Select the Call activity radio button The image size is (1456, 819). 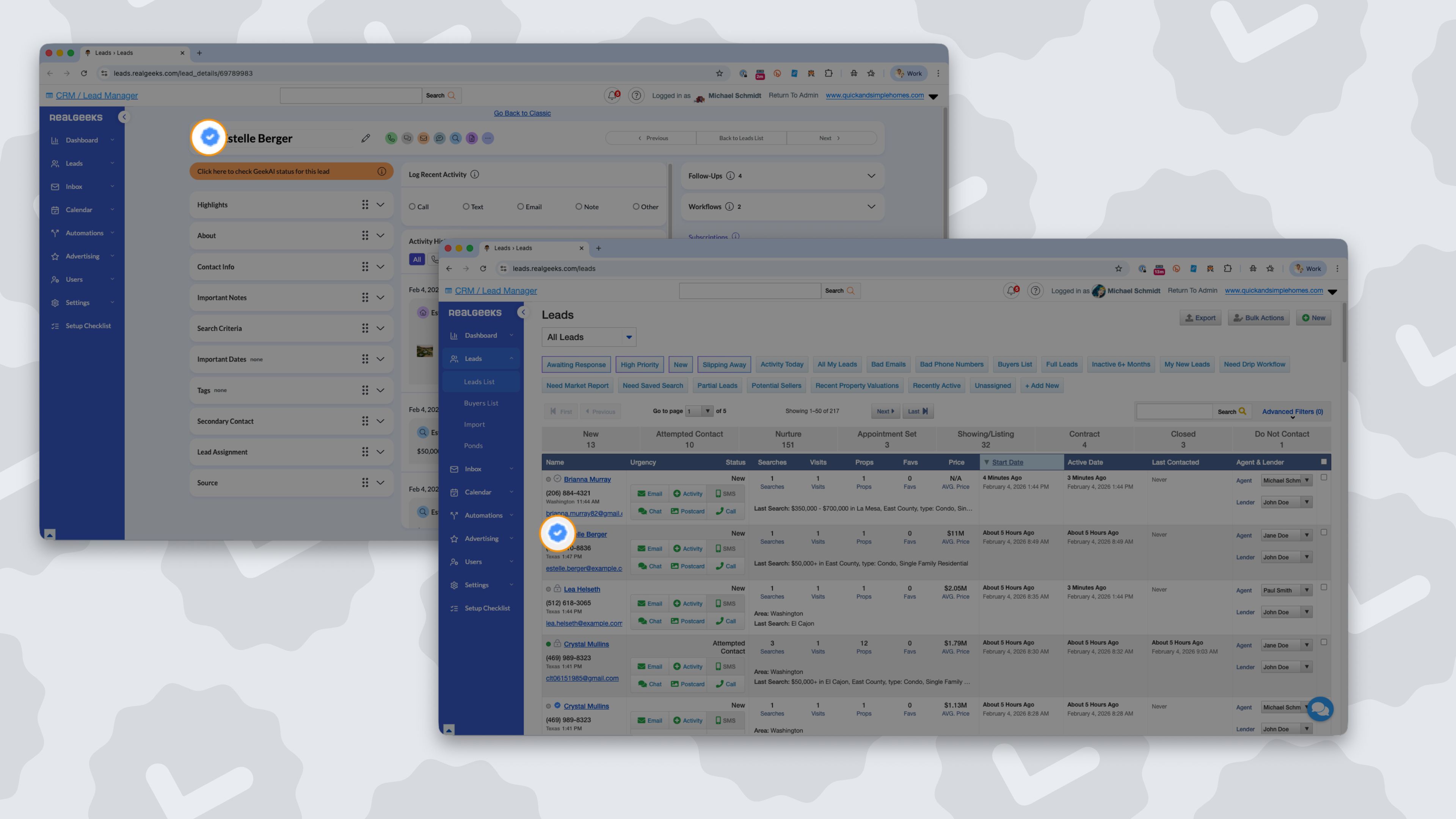413,207
